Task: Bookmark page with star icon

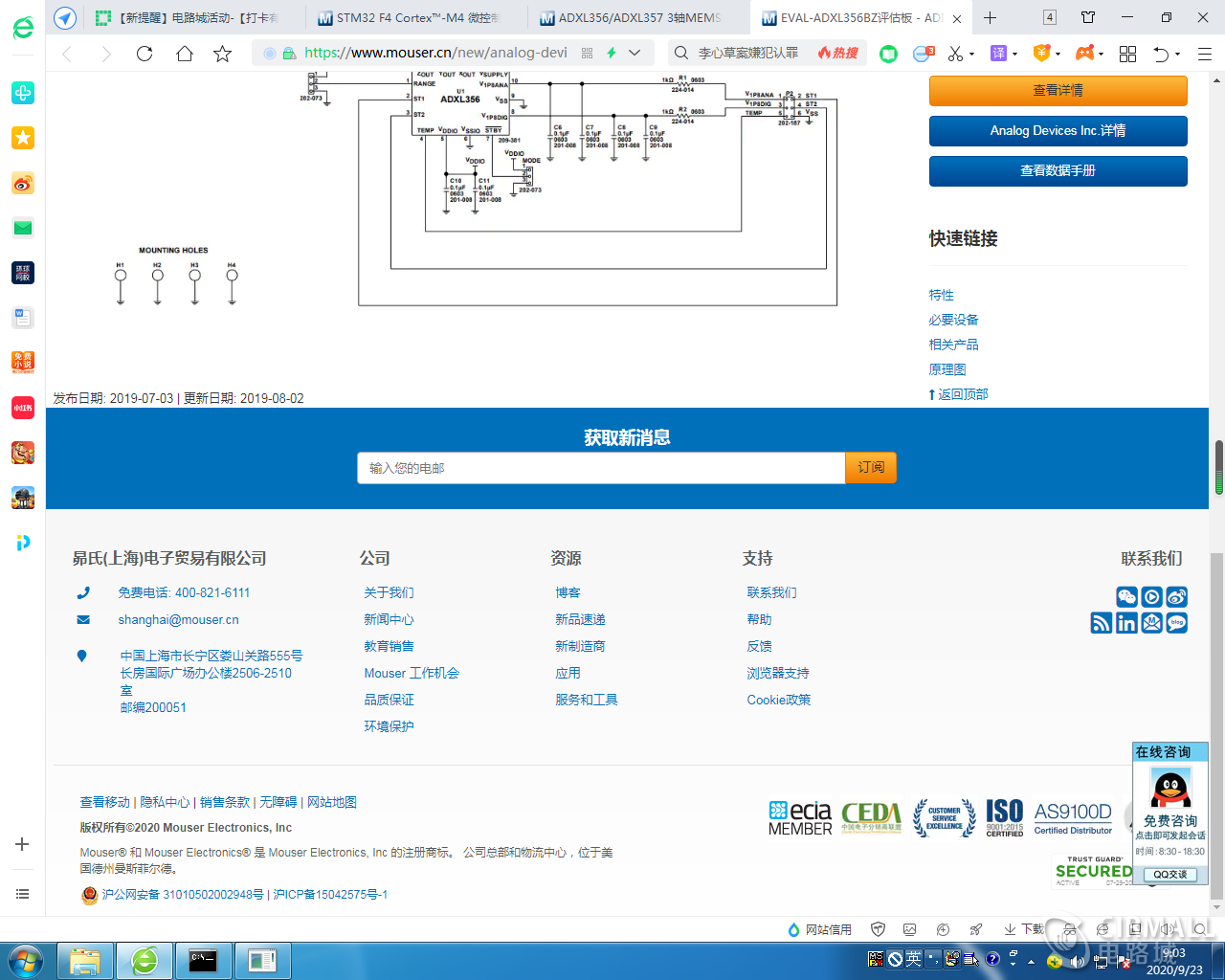Action: tap(222, 54)
